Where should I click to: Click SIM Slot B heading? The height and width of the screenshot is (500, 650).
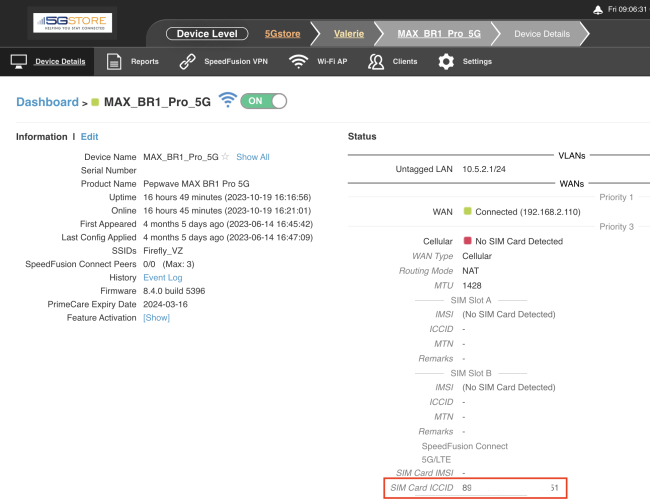(471, 373)
